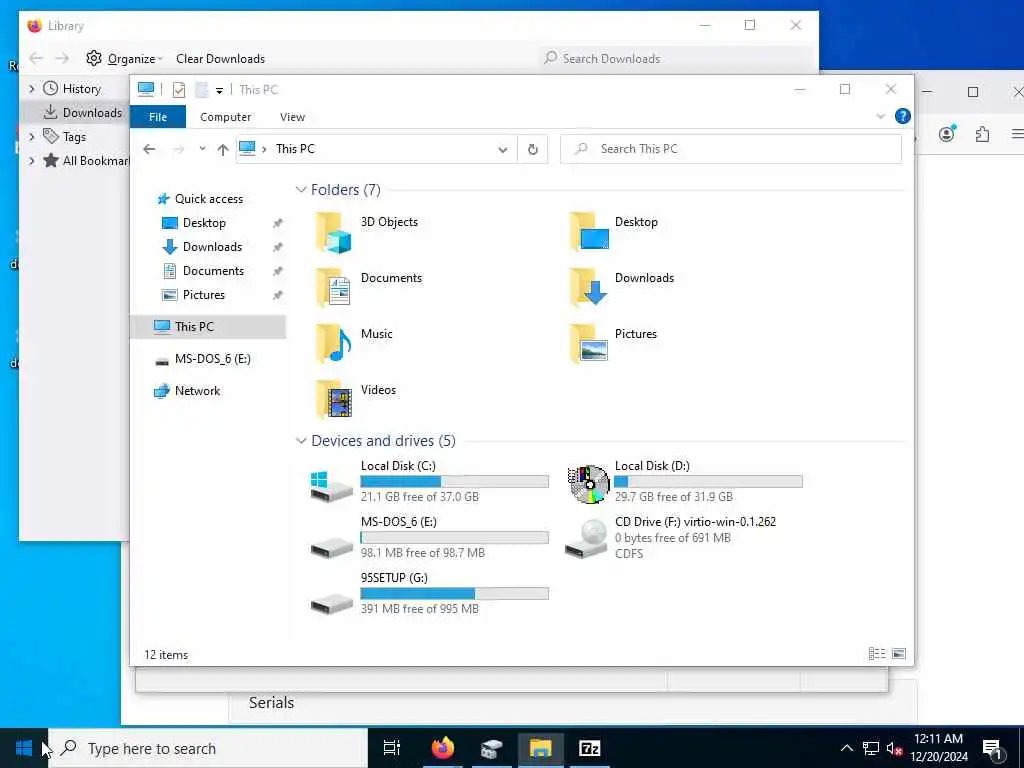
Task: Click Properties quick access toolbar icon
Action: pyautogui.click(x=179, y=90)
